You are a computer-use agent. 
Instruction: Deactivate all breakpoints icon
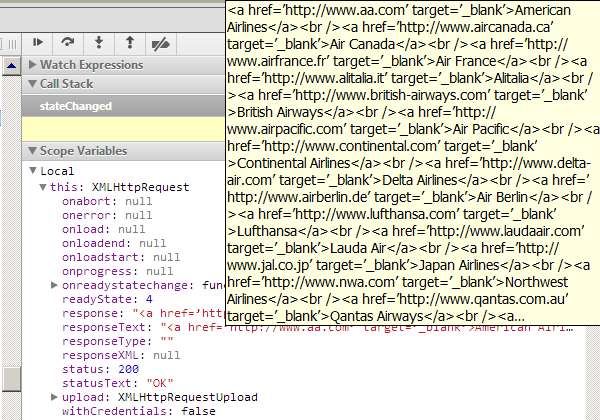pos(161,43)
